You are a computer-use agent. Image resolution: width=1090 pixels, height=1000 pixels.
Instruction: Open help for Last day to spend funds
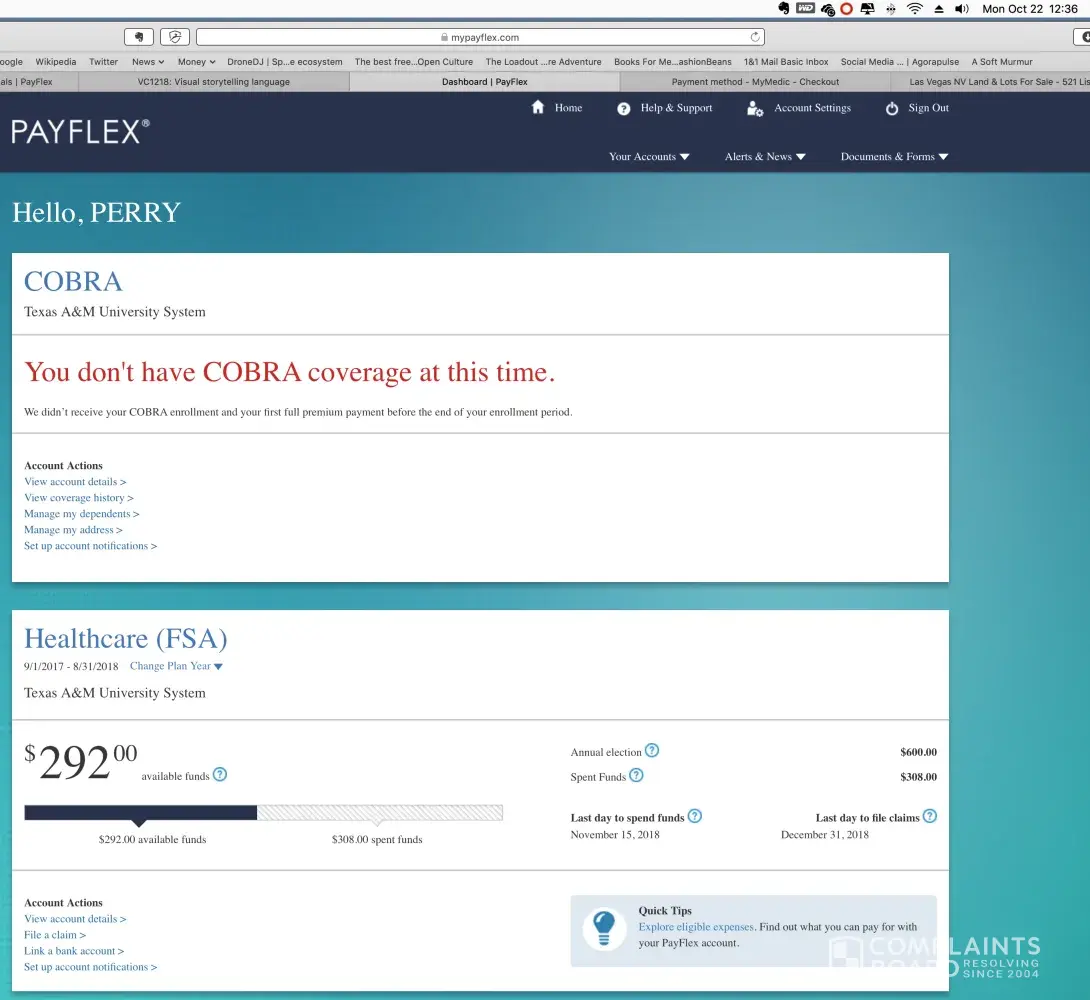point(694,816)
